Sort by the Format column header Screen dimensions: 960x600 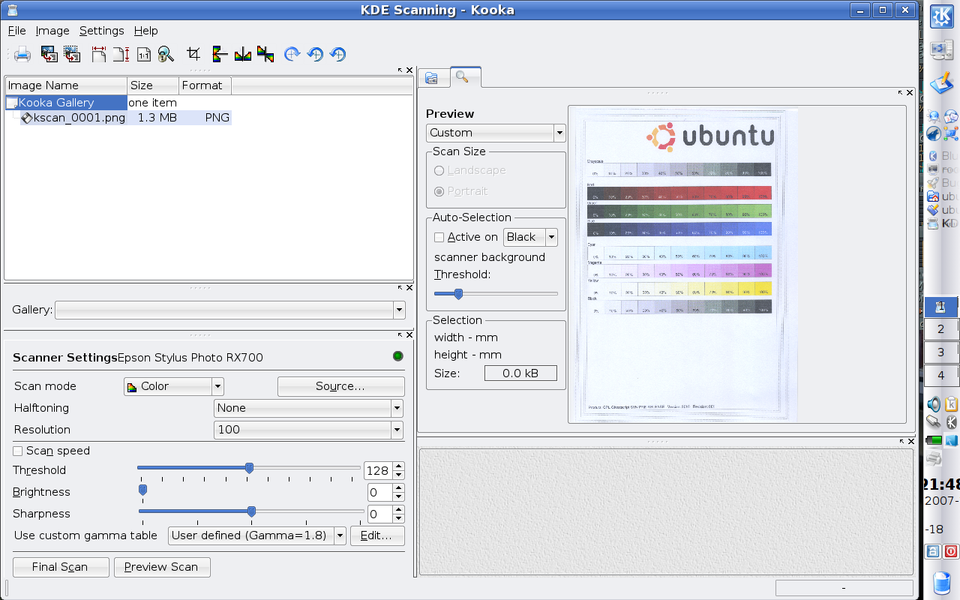coord(205,85)
